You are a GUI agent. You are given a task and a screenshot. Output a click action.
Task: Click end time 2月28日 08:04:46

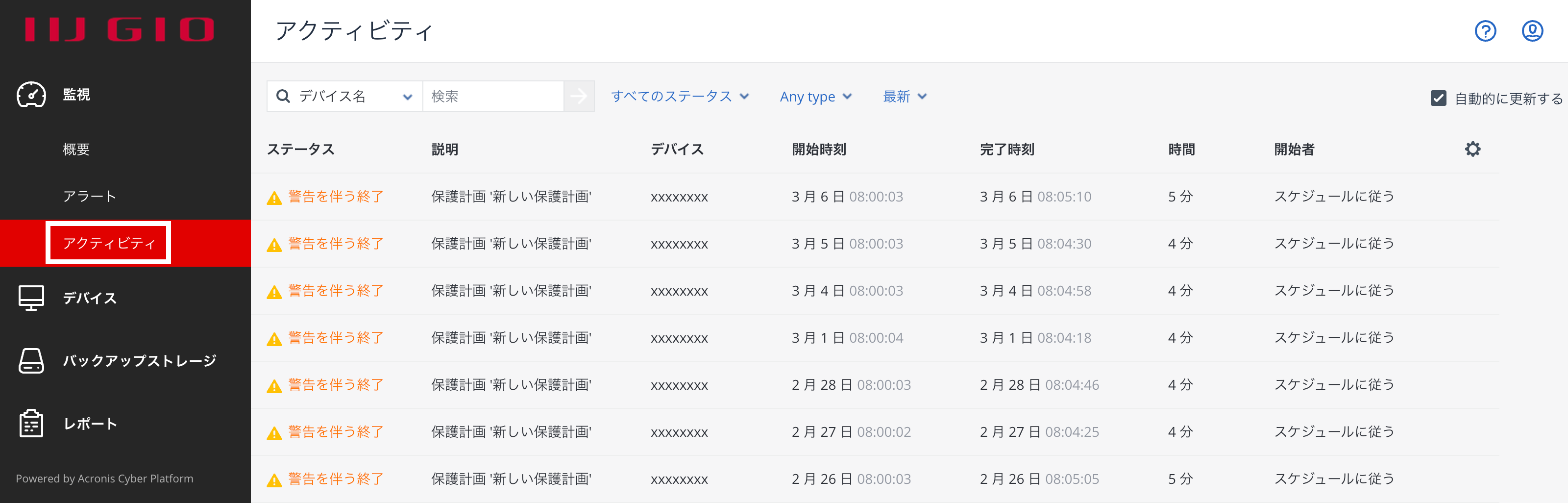click(1040, 384)
